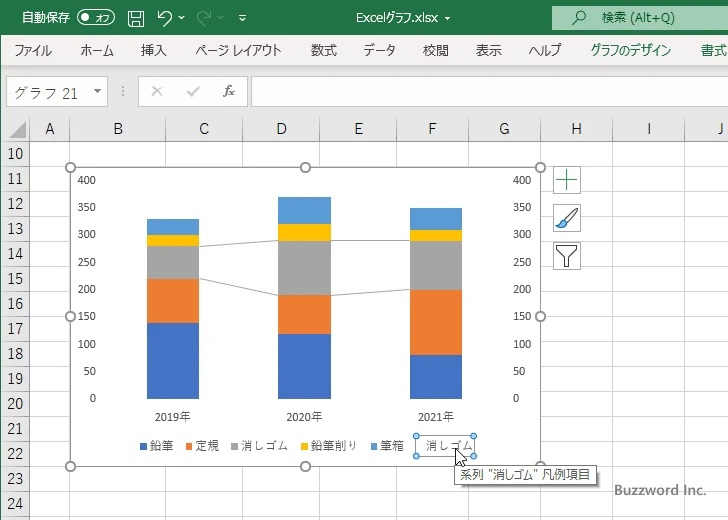Image resolution: width=728 pixels, height=520 pixels.
Task: Select the light blue 筆箱 segment of 2021年 bar
Action: tap(436, 219)
